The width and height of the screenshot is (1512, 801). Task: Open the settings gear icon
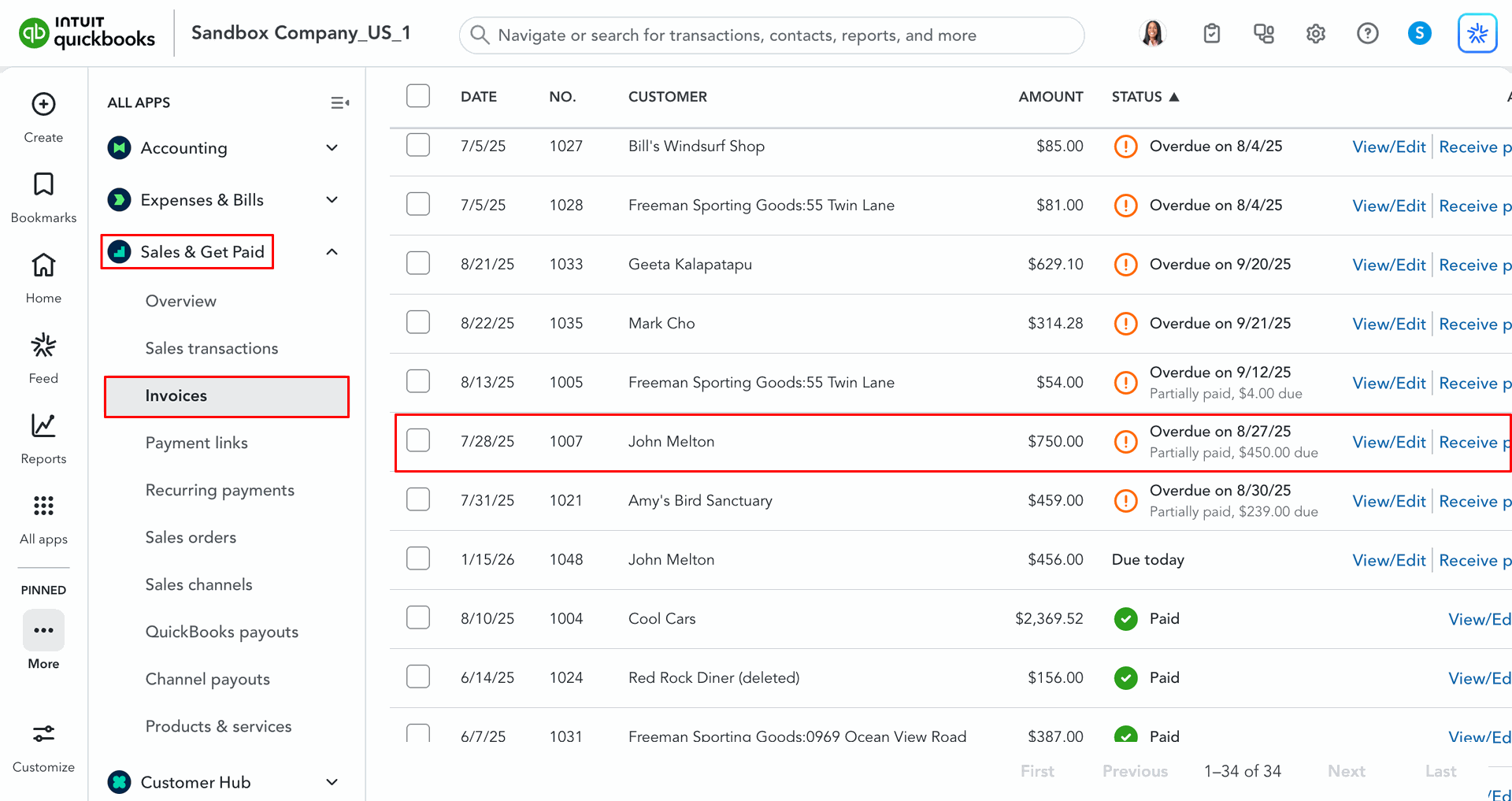point(1315,34)
